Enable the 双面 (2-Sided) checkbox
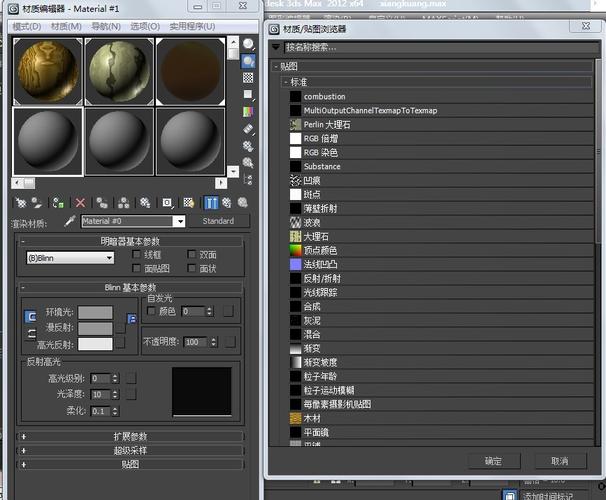The height and width of the screenshot is (500, 606). 192,255
